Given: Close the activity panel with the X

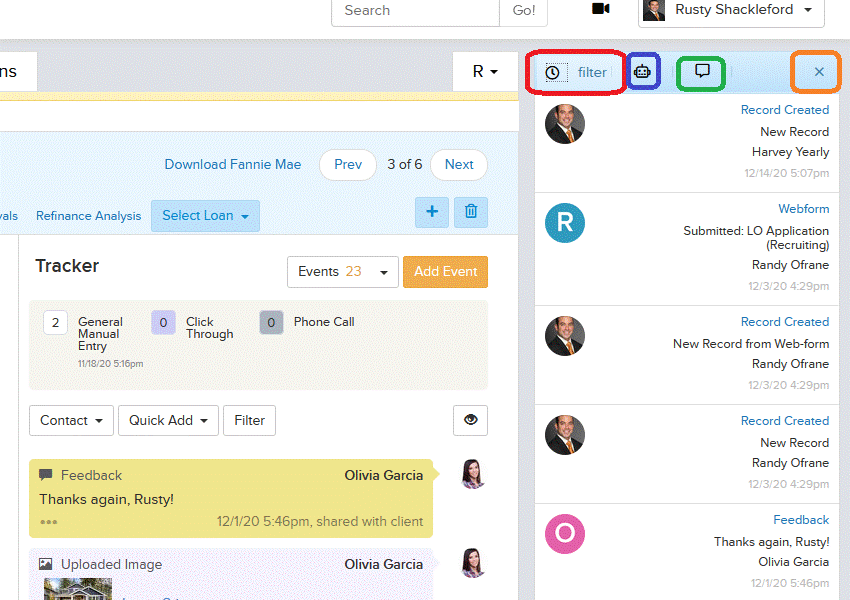Looking at the screenshot, I should (819, 72).
